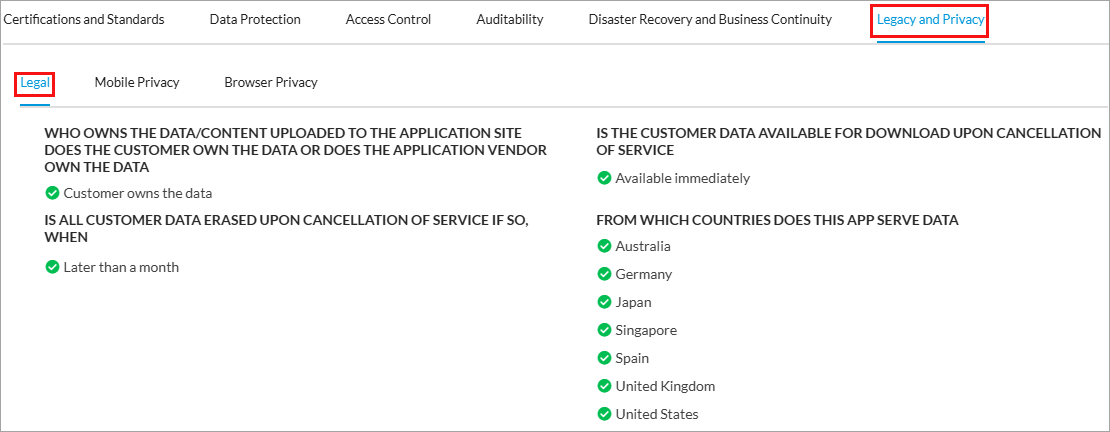Screen dimensions: 1110x432
Task: Click green check icon beside Later than a month
Action: tap(52, 267)
